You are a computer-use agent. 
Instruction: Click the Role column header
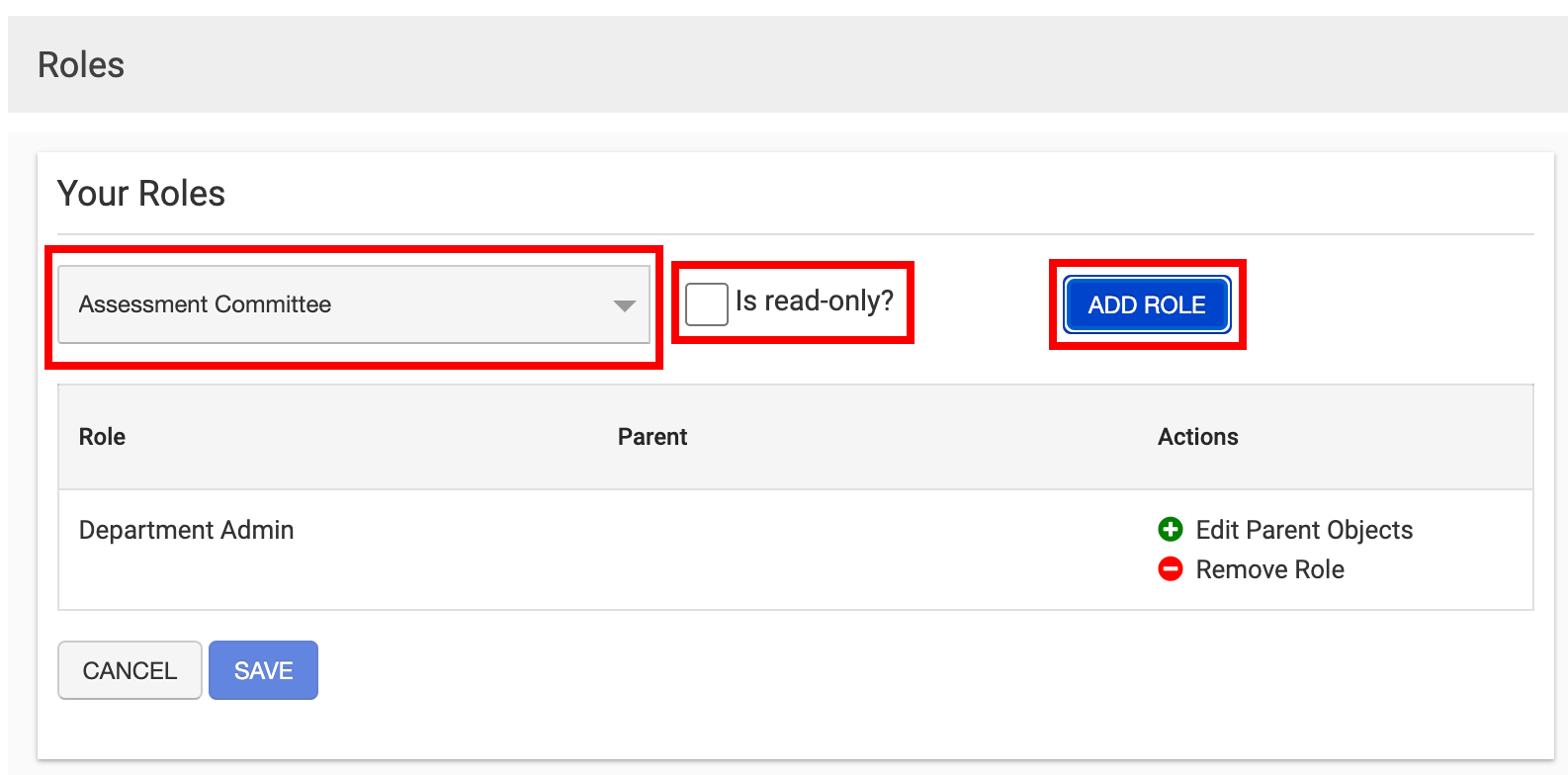[x=102, y=437]
